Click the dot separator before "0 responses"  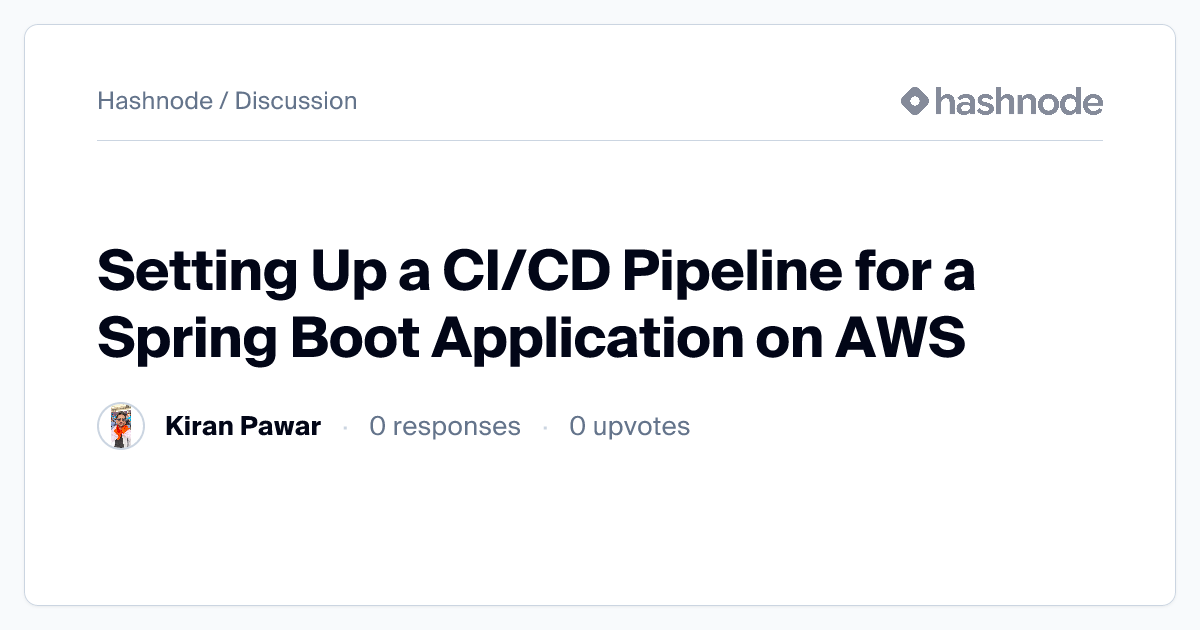pos(345,427)
